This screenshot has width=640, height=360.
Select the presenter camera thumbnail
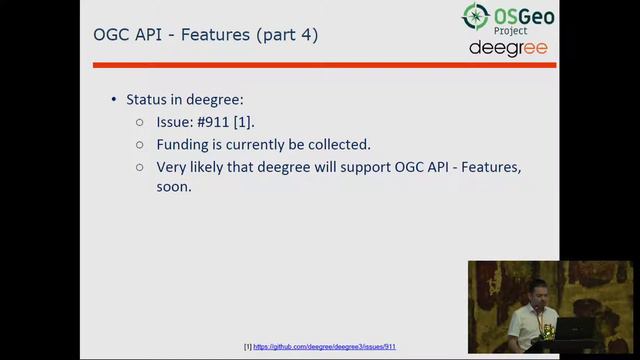tap(550, 307)
